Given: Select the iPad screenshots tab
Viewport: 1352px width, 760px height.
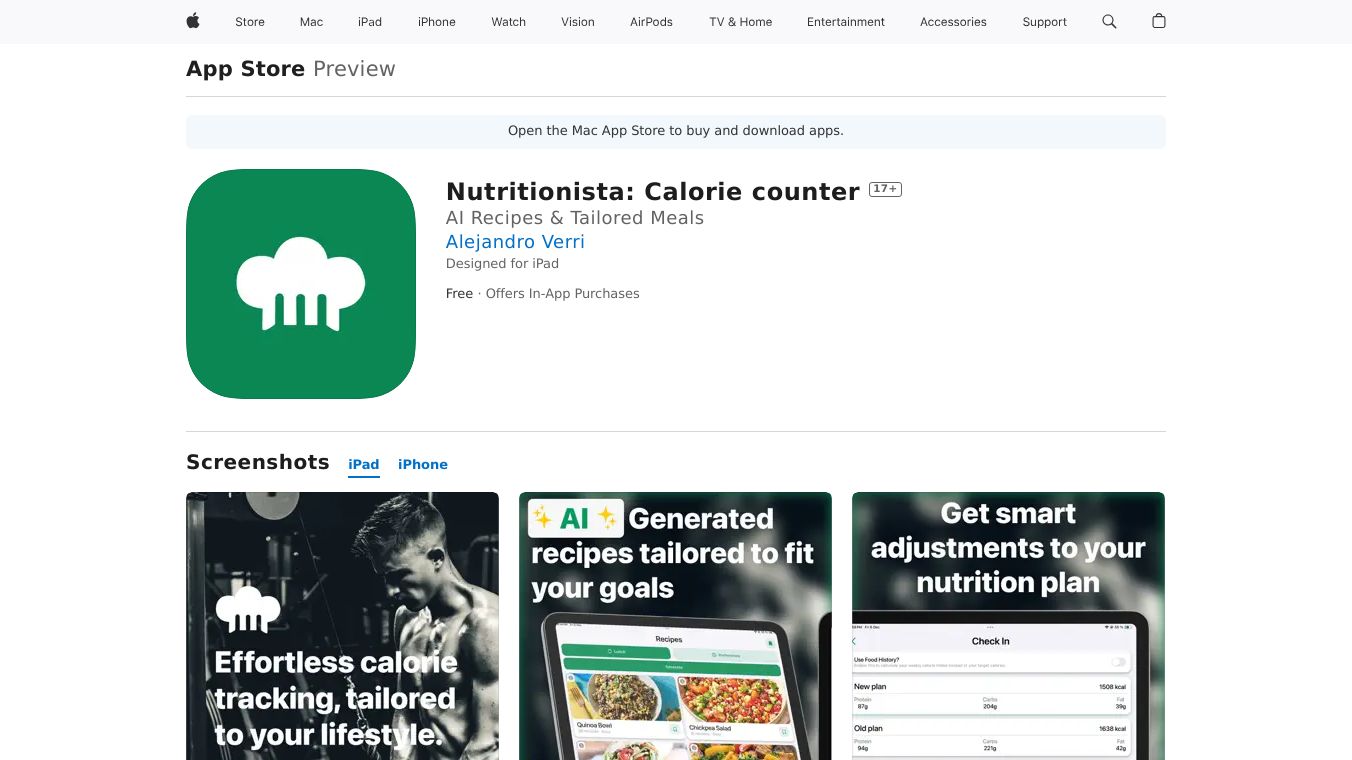Looking at the screenshot, I should click(x=364, y=464).
